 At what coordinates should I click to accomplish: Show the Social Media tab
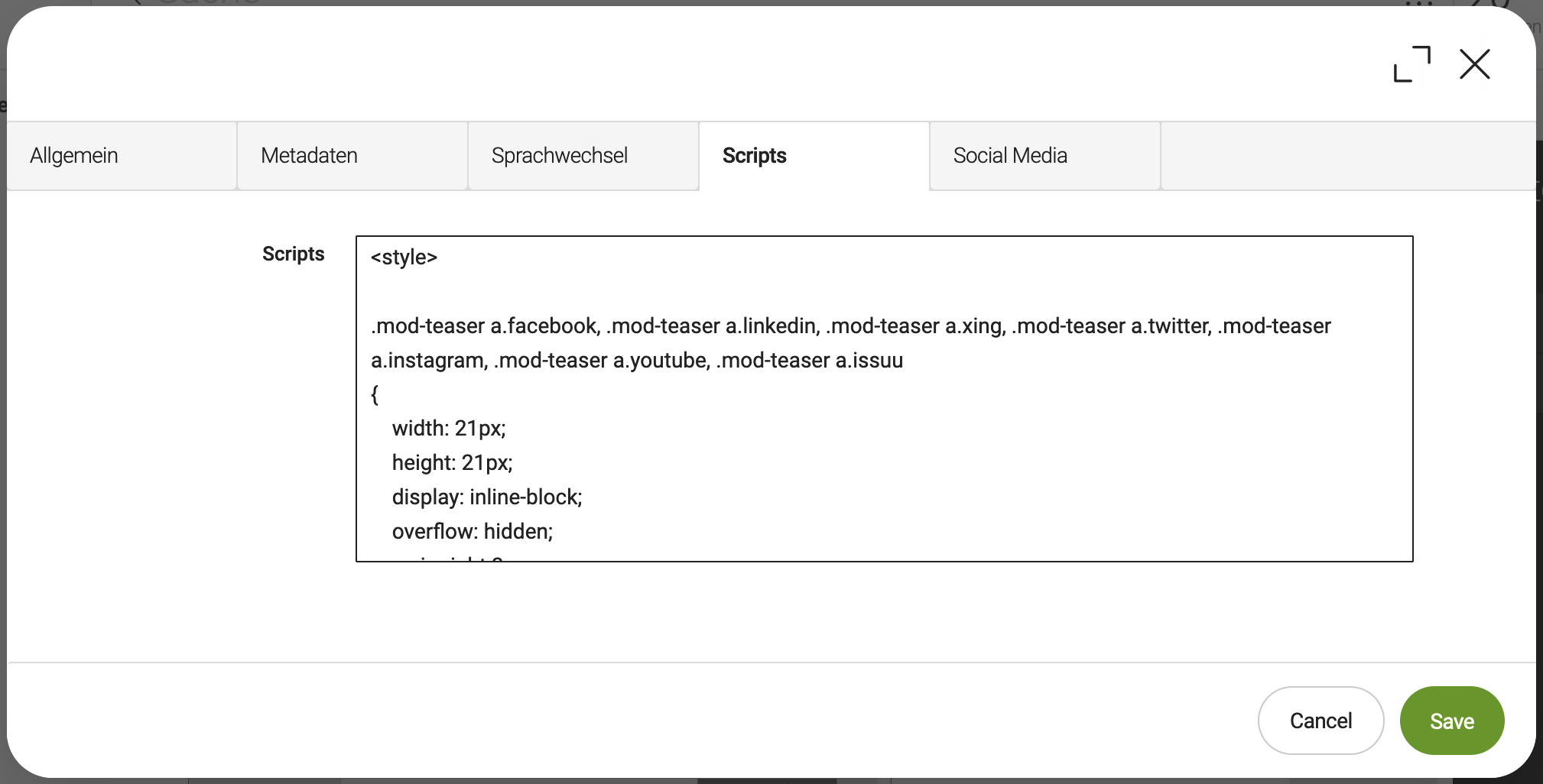[x=1009, y=156]
